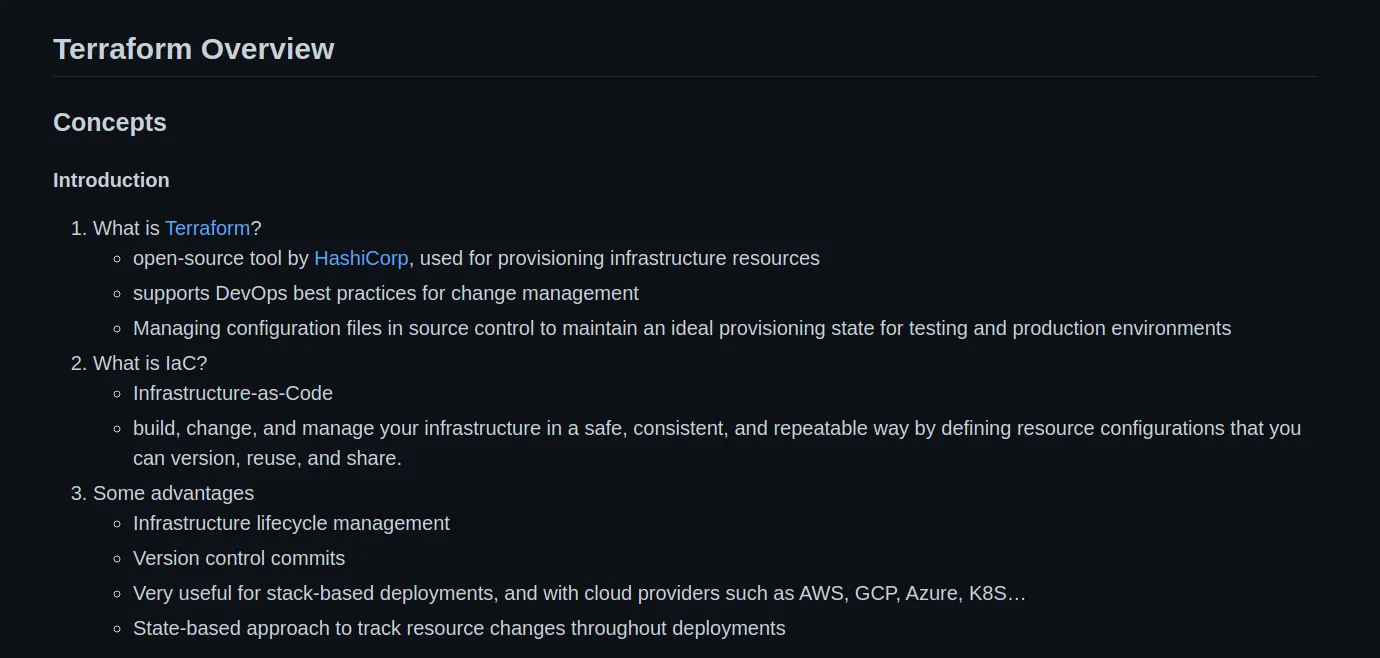1380x658 pixels.
Task: Click the Concepts heading
Action: click(110, 122)
